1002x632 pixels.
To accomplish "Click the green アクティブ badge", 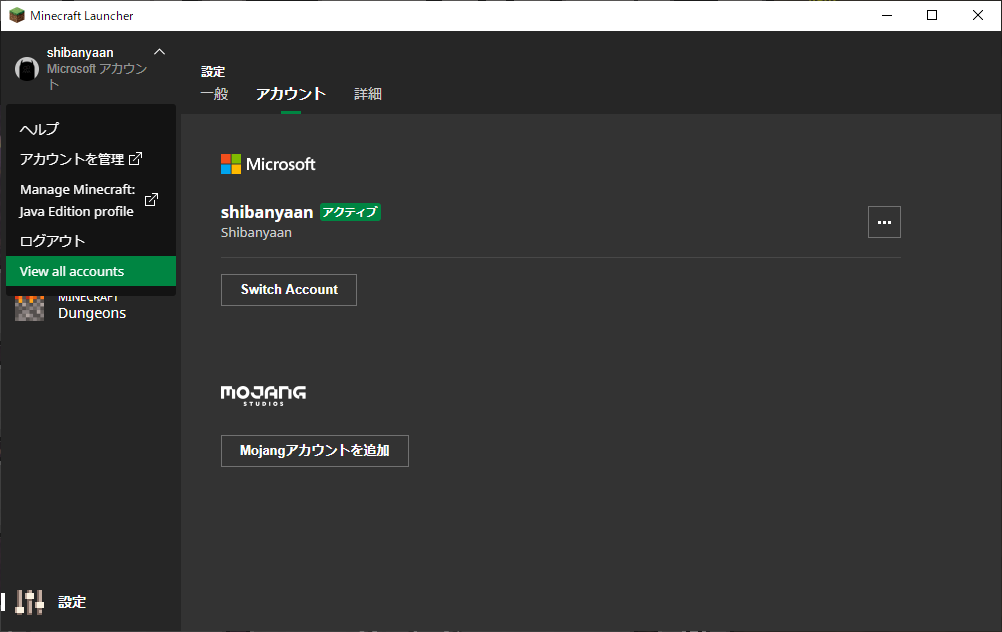I will tap(350, 212).
